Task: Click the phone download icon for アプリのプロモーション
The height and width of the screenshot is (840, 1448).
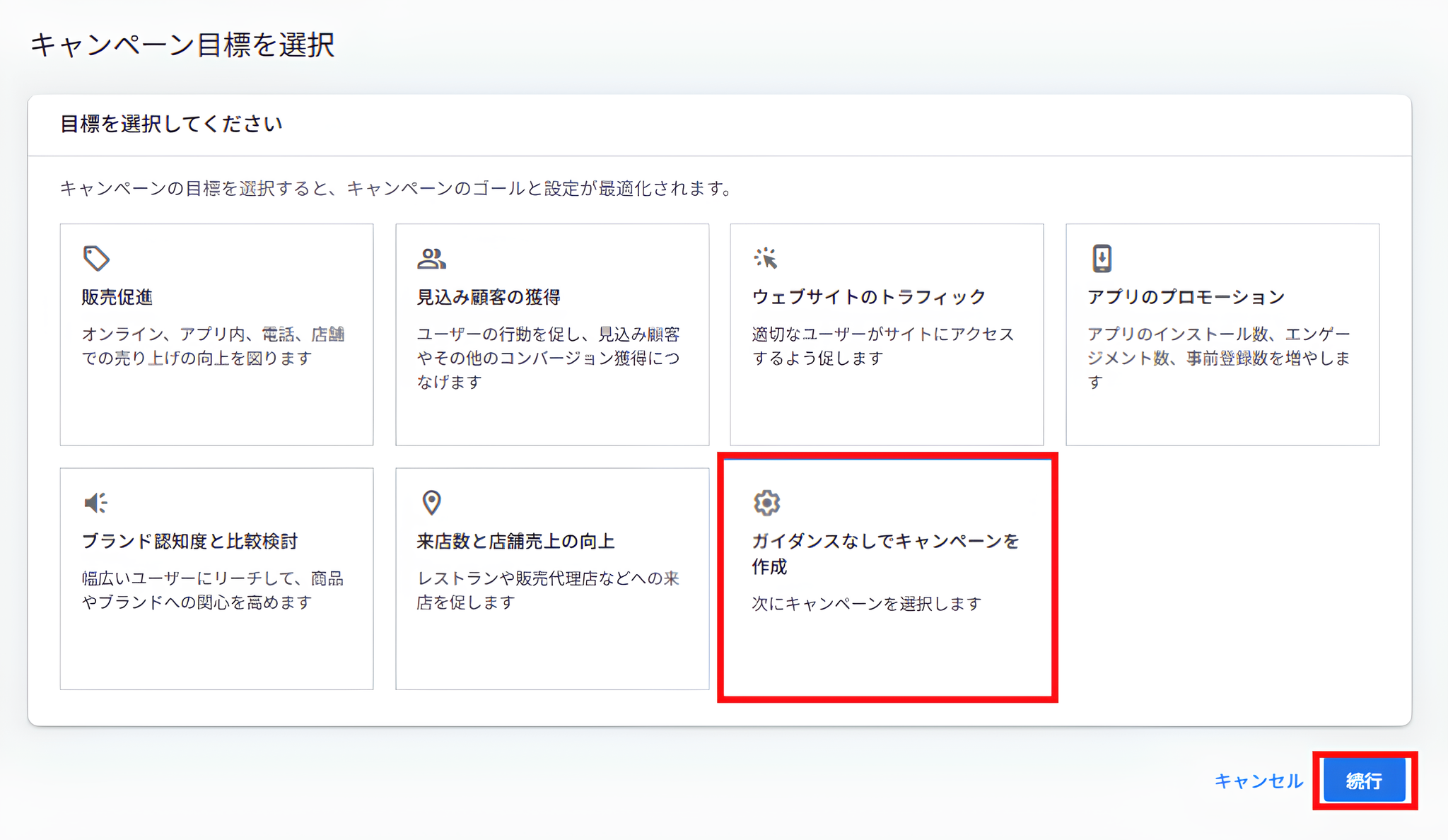Action: click(1102, 258)
